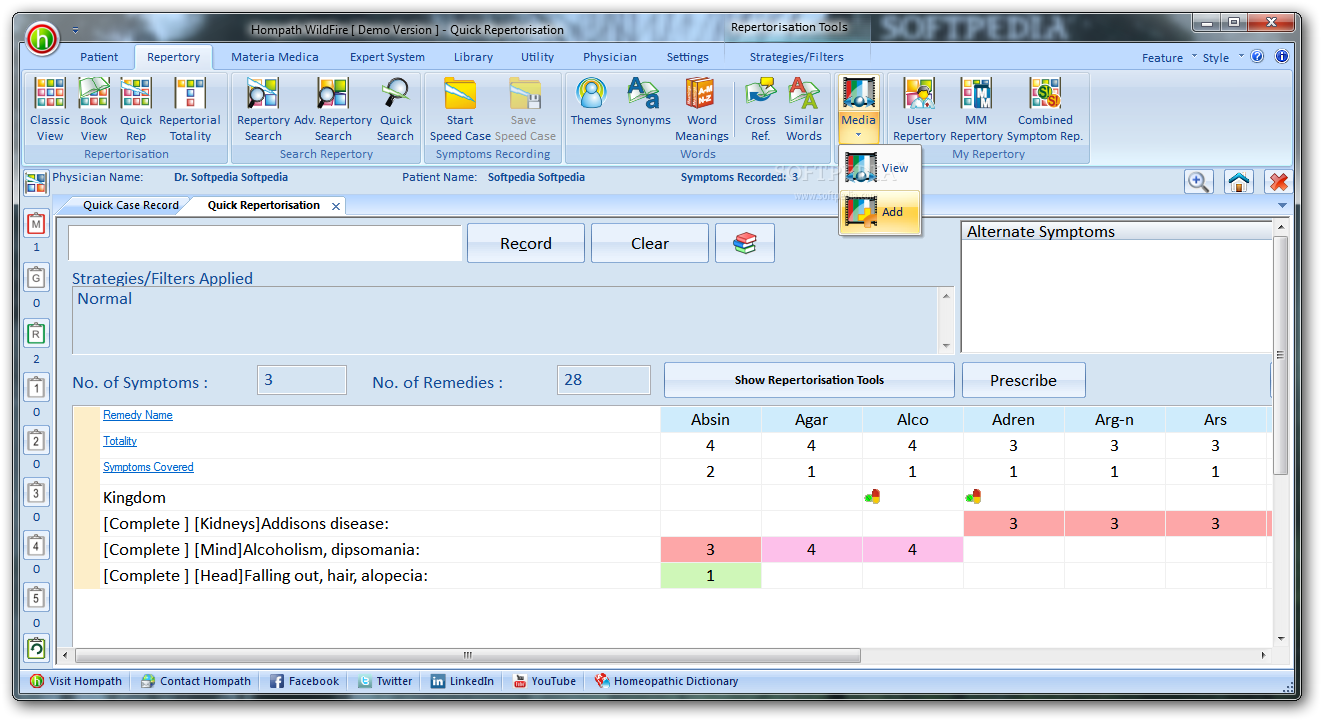Open Repertorial Totality
The height and width of the screenshot is (721, 1322).
coord(190,110)
